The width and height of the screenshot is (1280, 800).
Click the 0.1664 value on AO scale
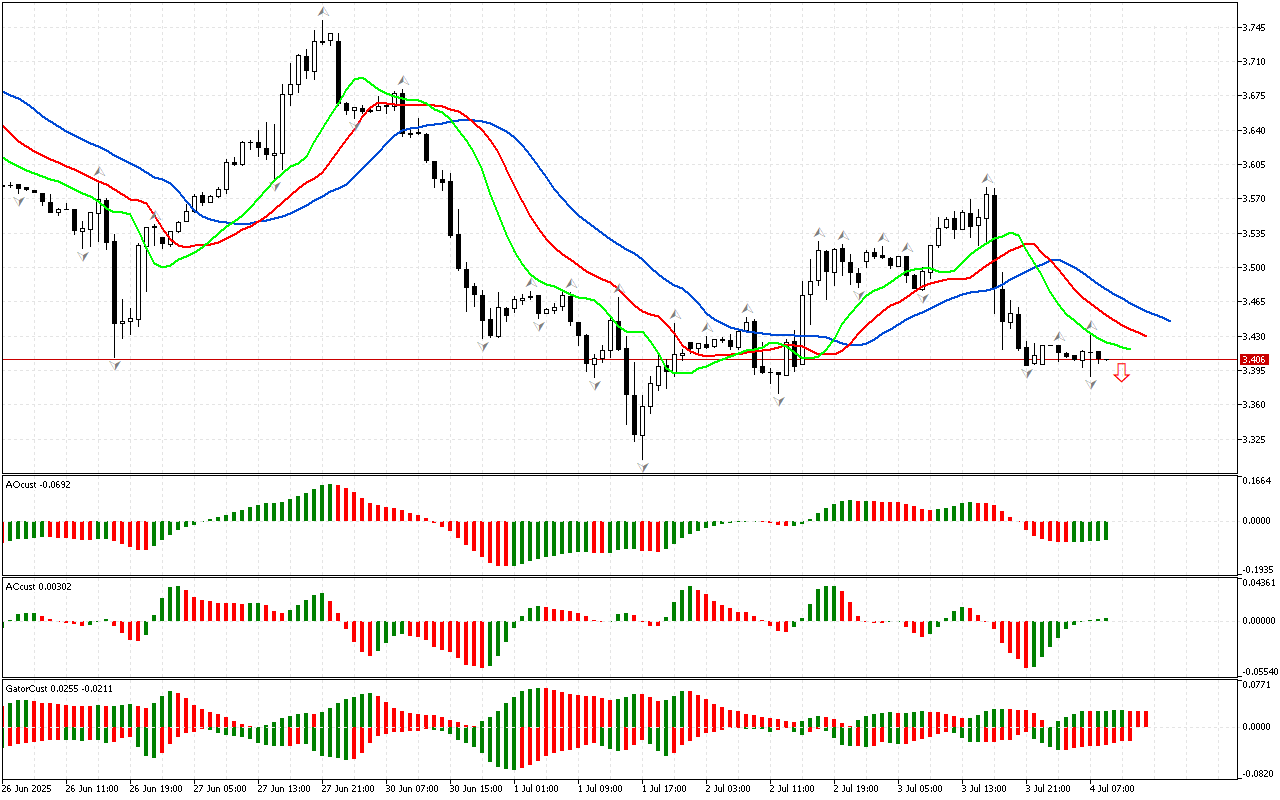pyautogui.click(x=1255, y=481)
